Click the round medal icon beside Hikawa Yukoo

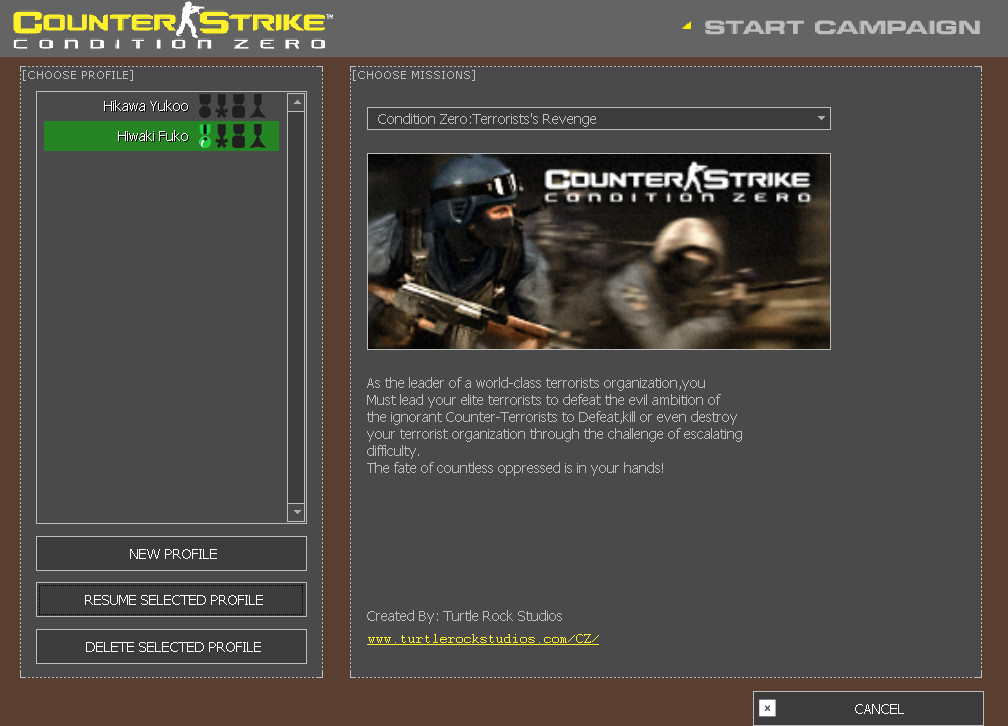tap(205, 110)
